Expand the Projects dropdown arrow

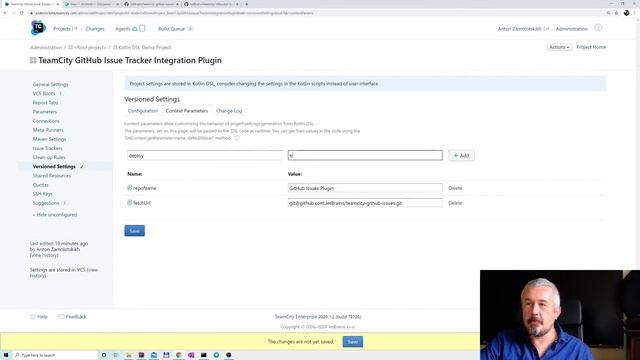[76, 29]
